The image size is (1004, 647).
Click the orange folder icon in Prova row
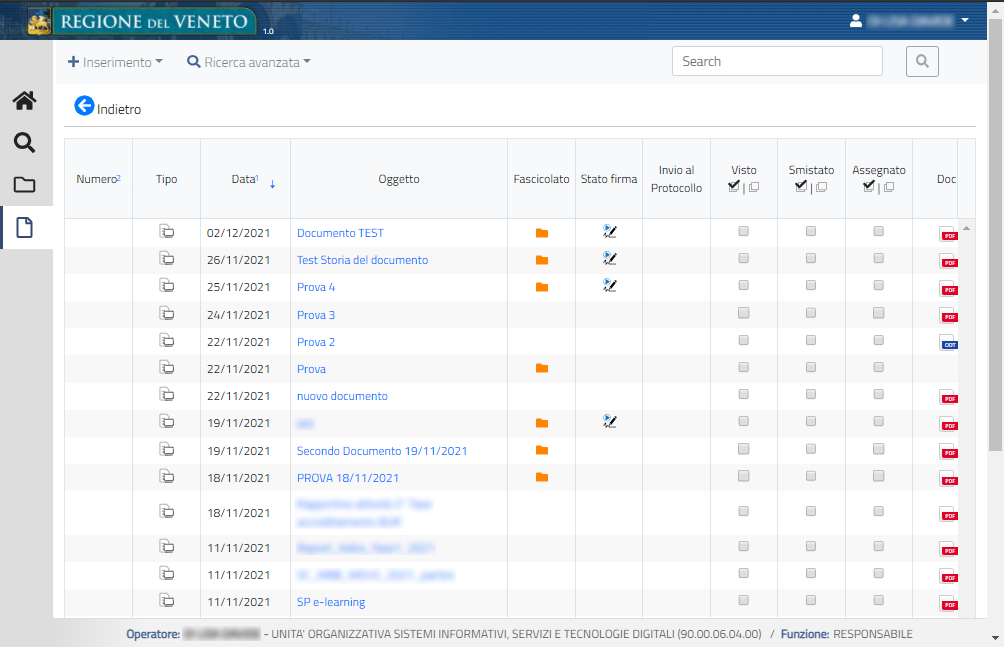(x=542, y=368)
